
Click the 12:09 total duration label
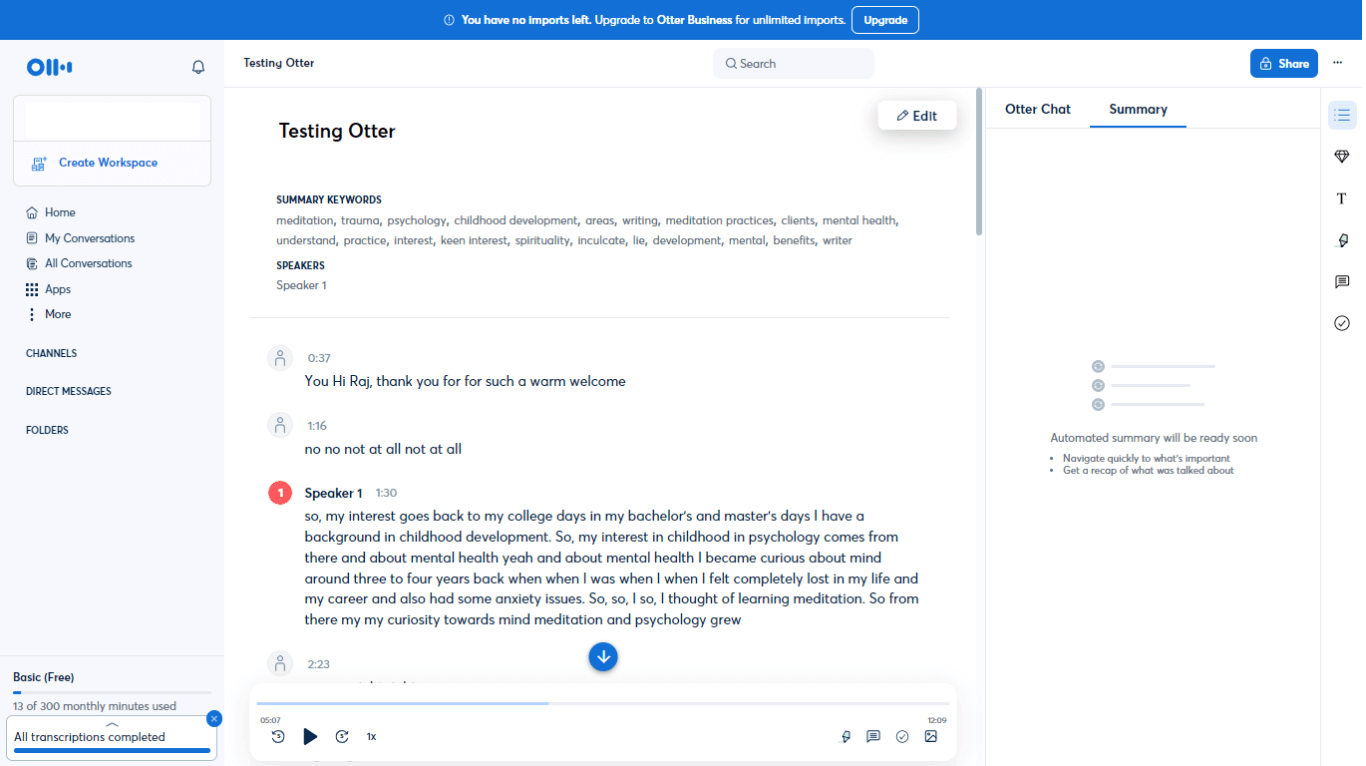[x=937, y=720]
